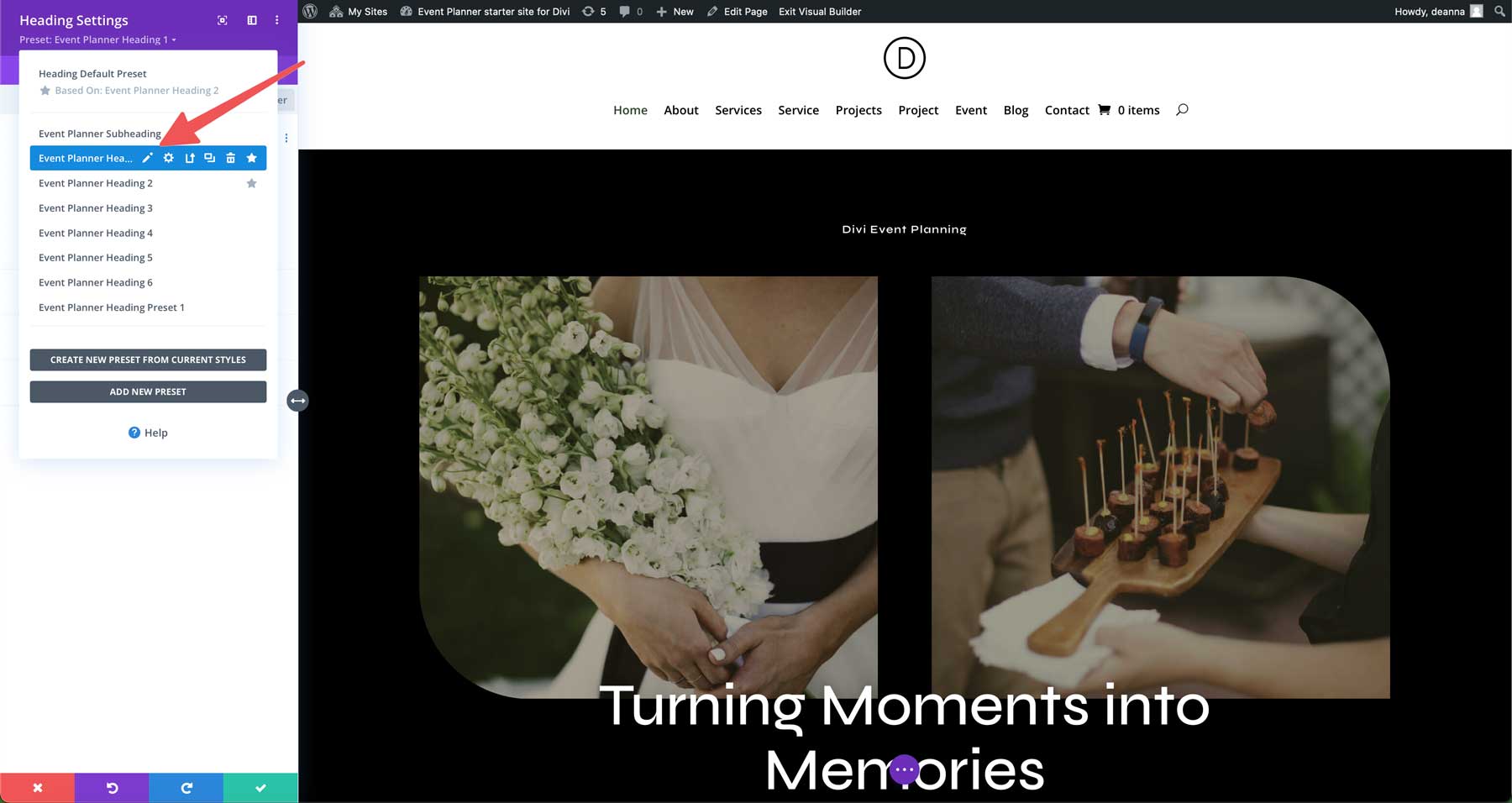The height and width of the screenshot is (803, 1512).
Task: Click the star beside Based On text
Action: point(46,90)
